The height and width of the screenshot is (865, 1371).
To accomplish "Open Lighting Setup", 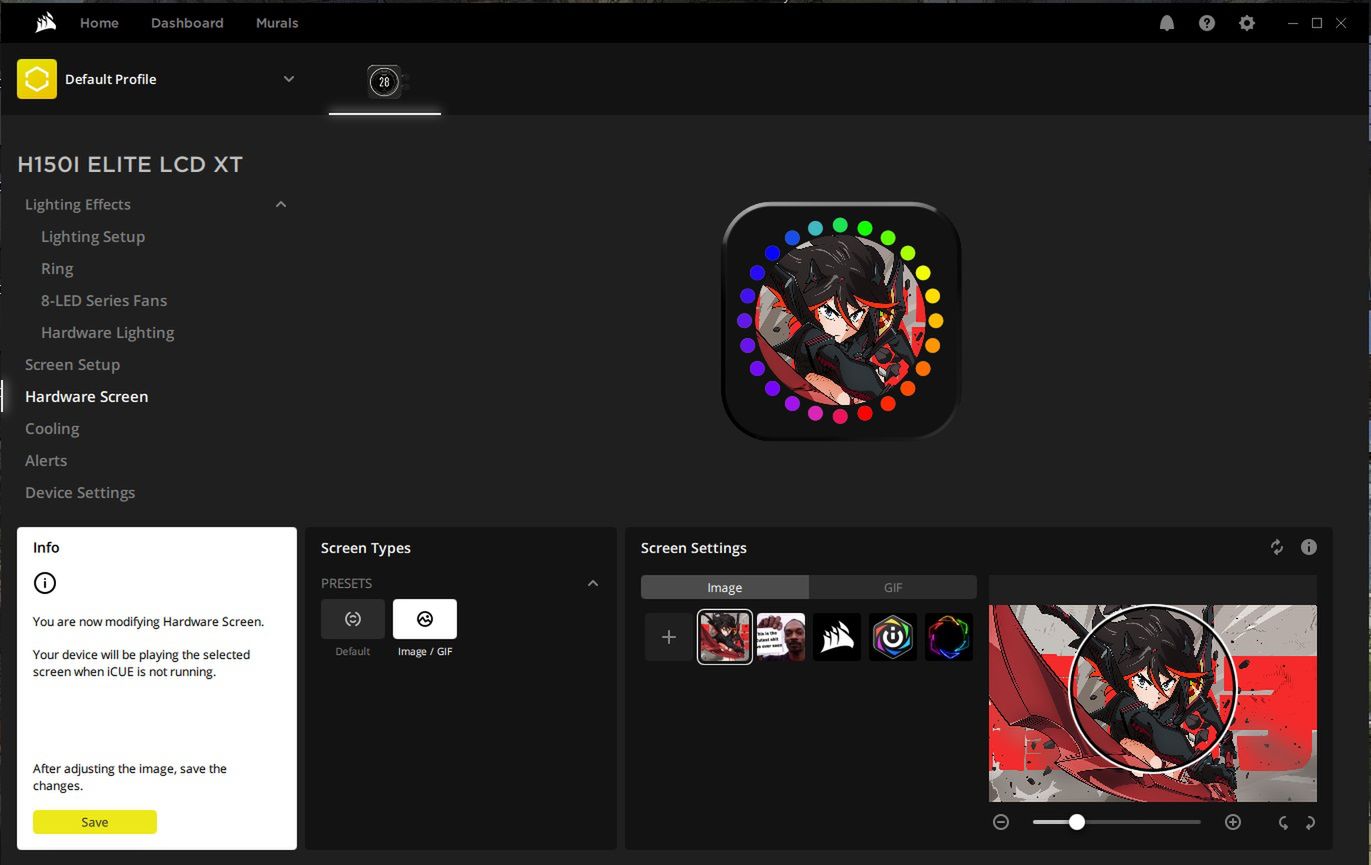I will 93,236.
